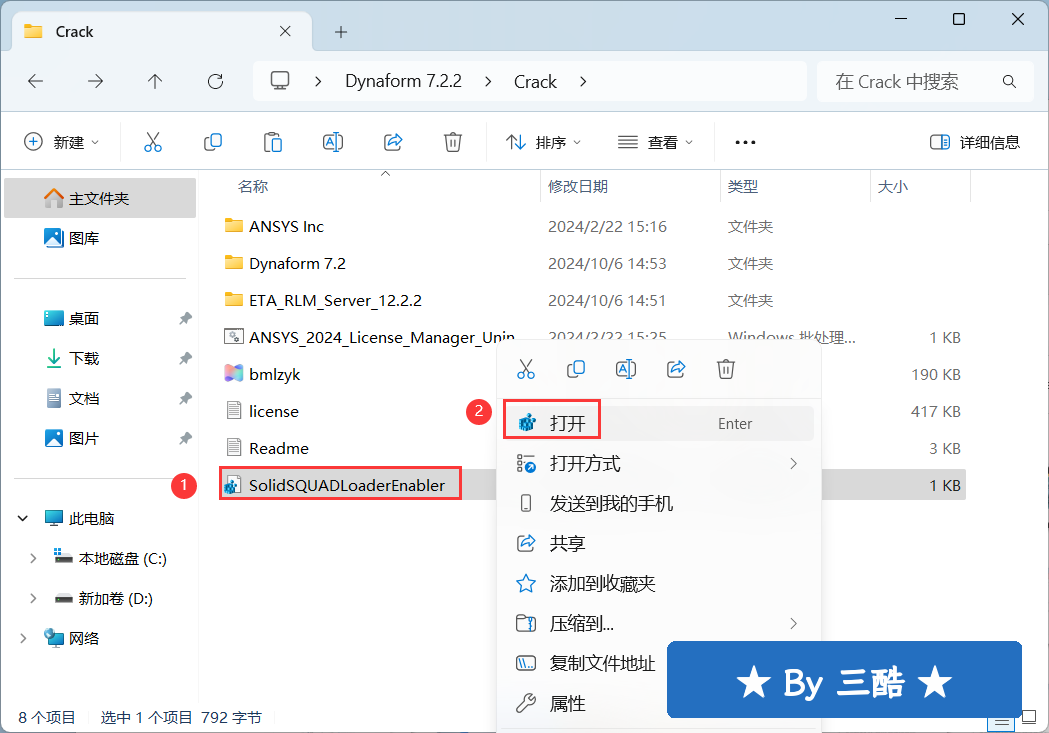This screenshot has width=1049, height=733.
Task: Close the Crack tab
Action: (x=285, y=31)
